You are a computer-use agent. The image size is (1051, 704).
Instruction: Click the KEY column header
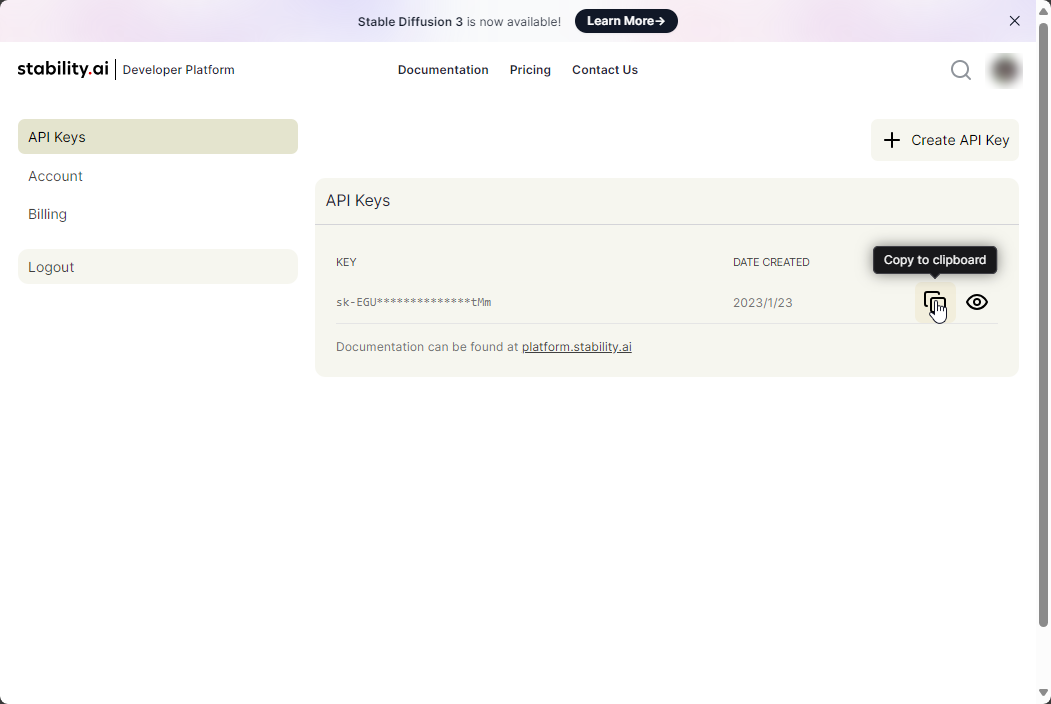(346, 262)
